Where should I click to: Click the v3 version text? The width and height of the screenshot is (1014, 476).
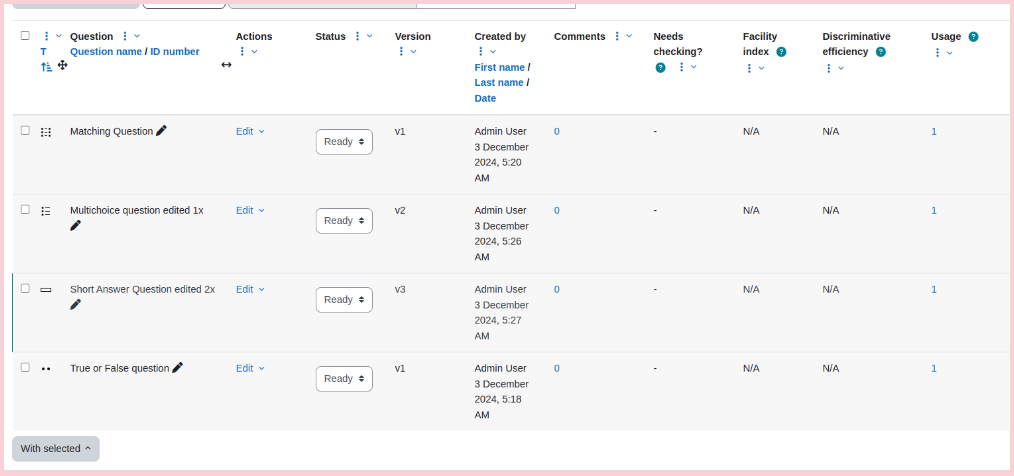(400, 289)
